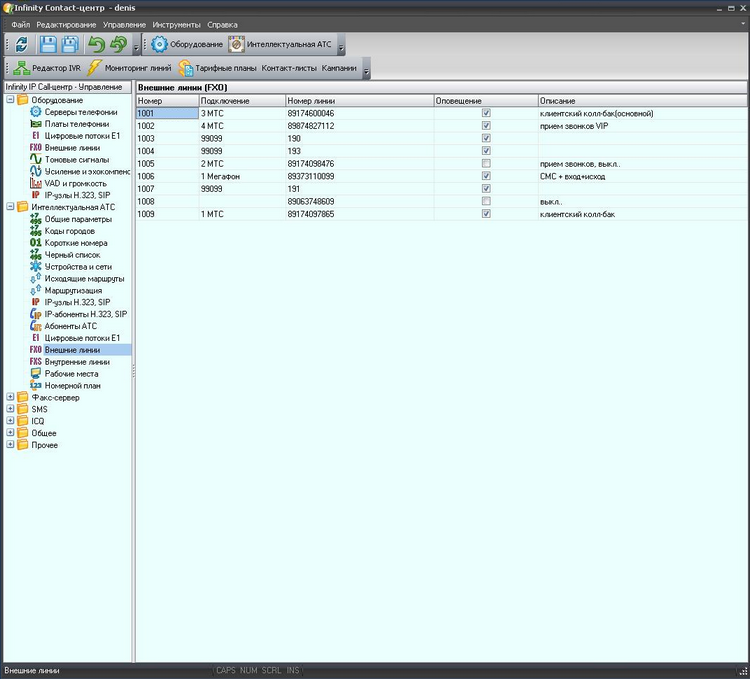Sort by Подключение column header

242,101
